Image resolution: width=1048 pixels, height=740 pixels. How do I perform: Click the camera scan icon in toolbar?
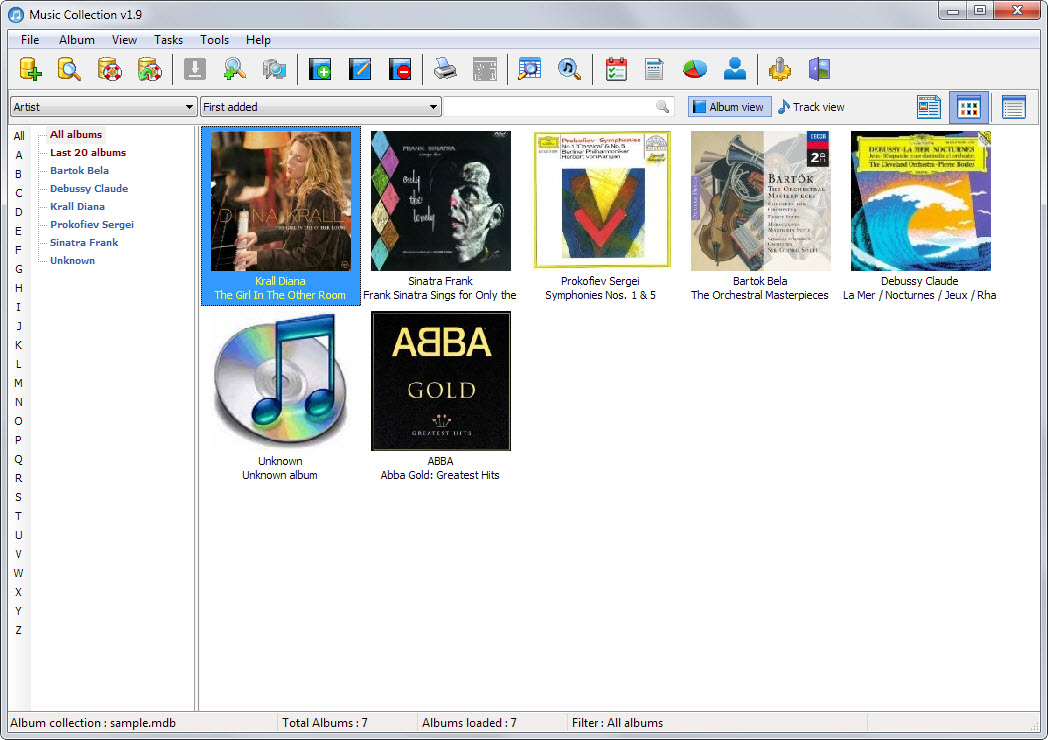tap(274, 69)
